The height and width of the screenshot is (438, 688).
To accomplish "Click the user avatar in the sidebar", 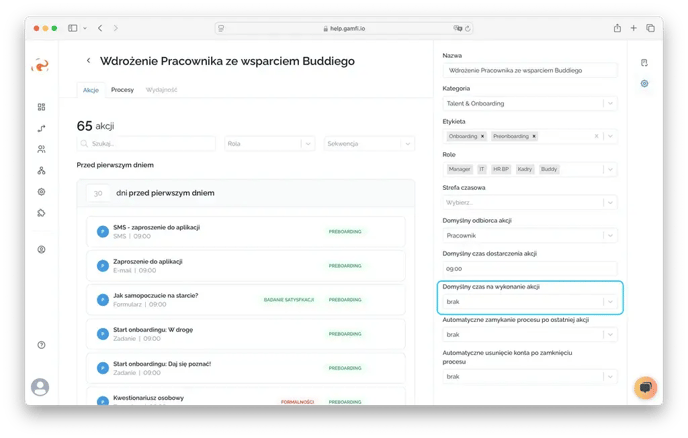I will pos(40,386).
